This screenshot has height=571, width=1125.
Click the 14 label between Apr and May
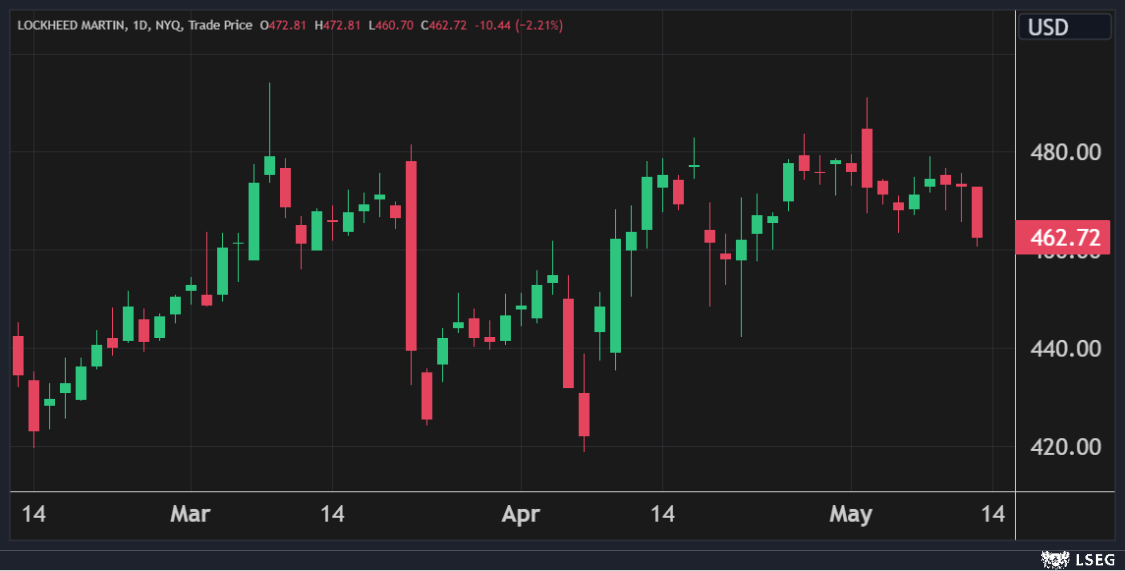coord(662,514)
